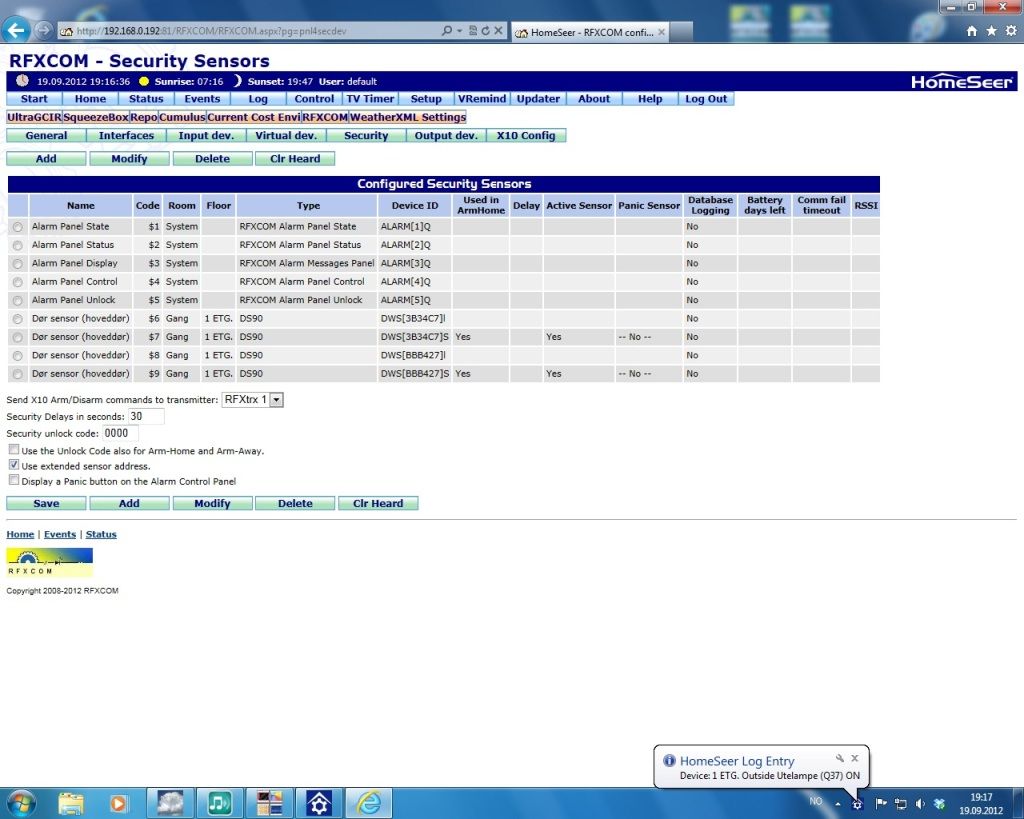This screenshot has height=819, width=1024.
Task: Click the Save button
Action: tap(46, 504)
